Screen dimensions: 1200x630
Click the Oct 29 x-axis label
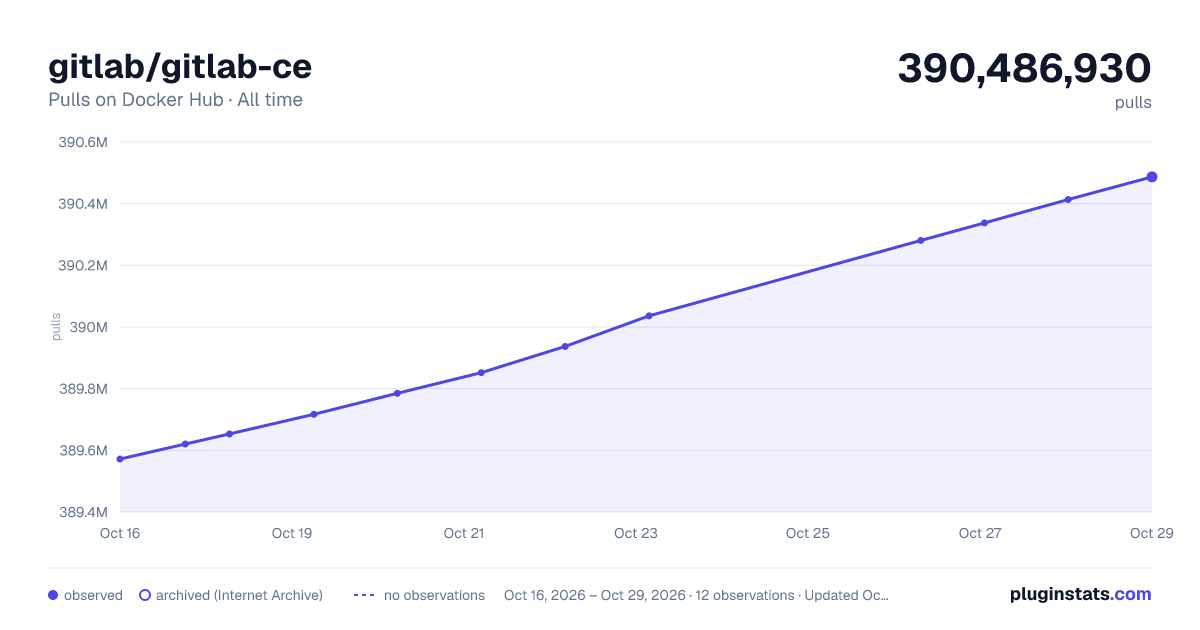[1150, 533]
